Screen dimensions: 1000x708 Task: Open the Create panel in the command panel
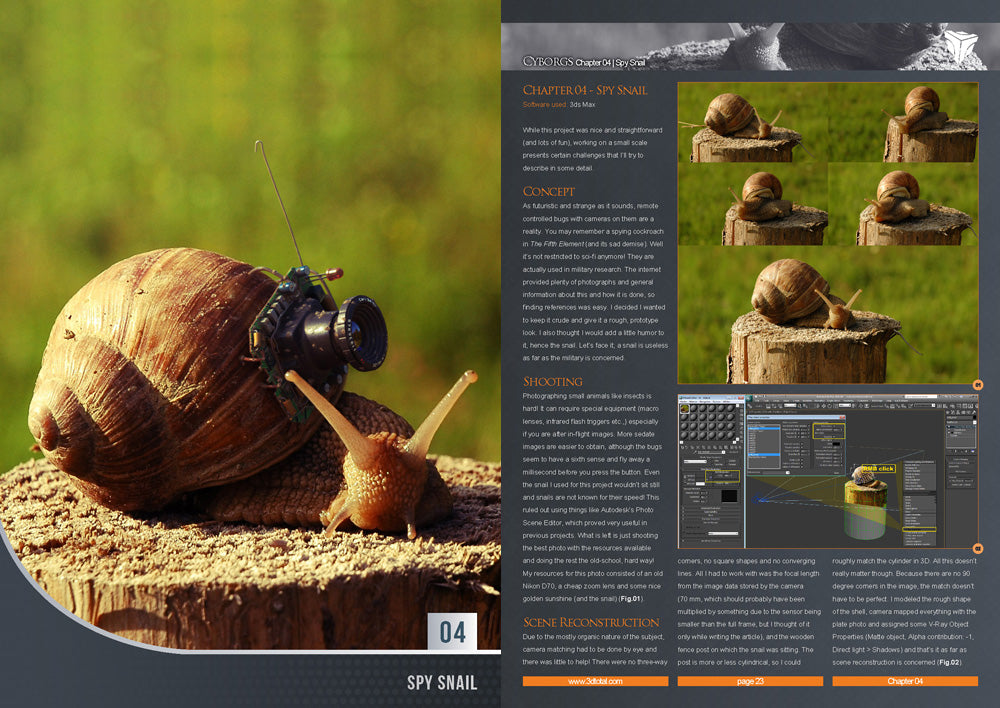pos(947,411)
